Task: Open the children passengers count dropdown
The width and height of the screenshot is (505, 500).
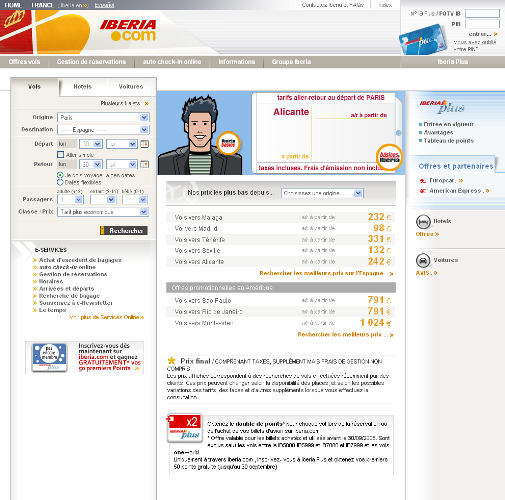Action: pyautogui.click(x=103, y=200)
